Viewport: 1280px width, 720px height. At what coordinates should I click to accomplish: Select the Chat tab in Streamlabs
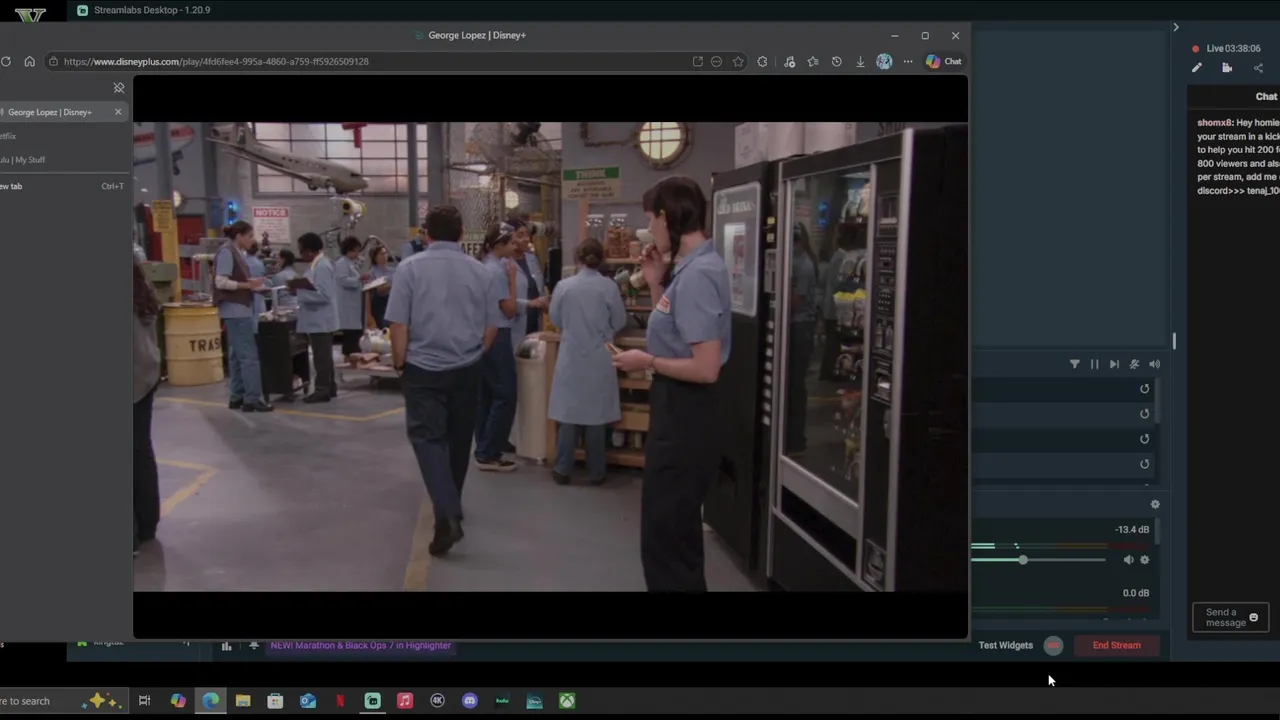(x=1266, y=97)
